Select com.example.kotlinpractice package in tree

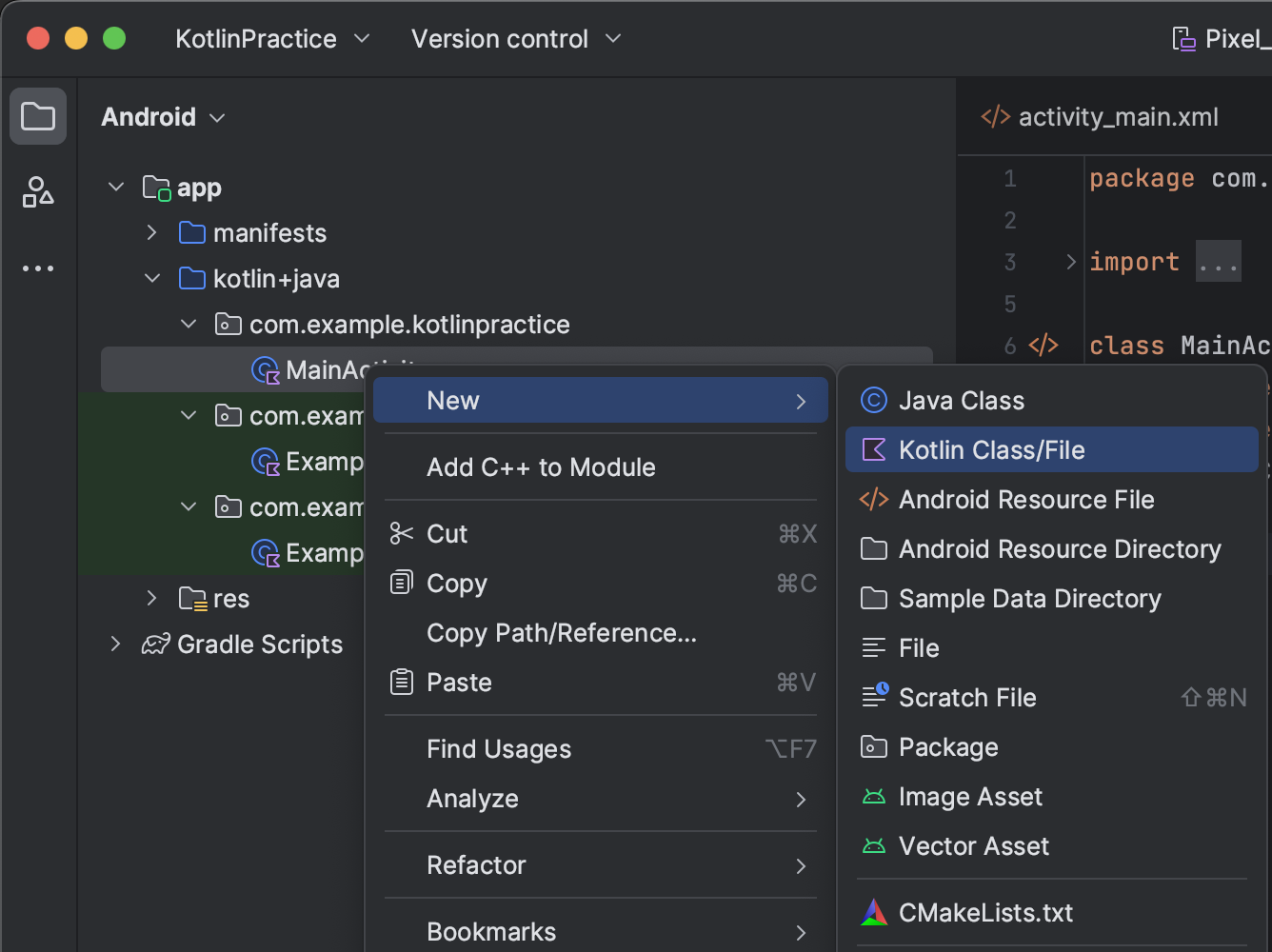pos(409,325)
